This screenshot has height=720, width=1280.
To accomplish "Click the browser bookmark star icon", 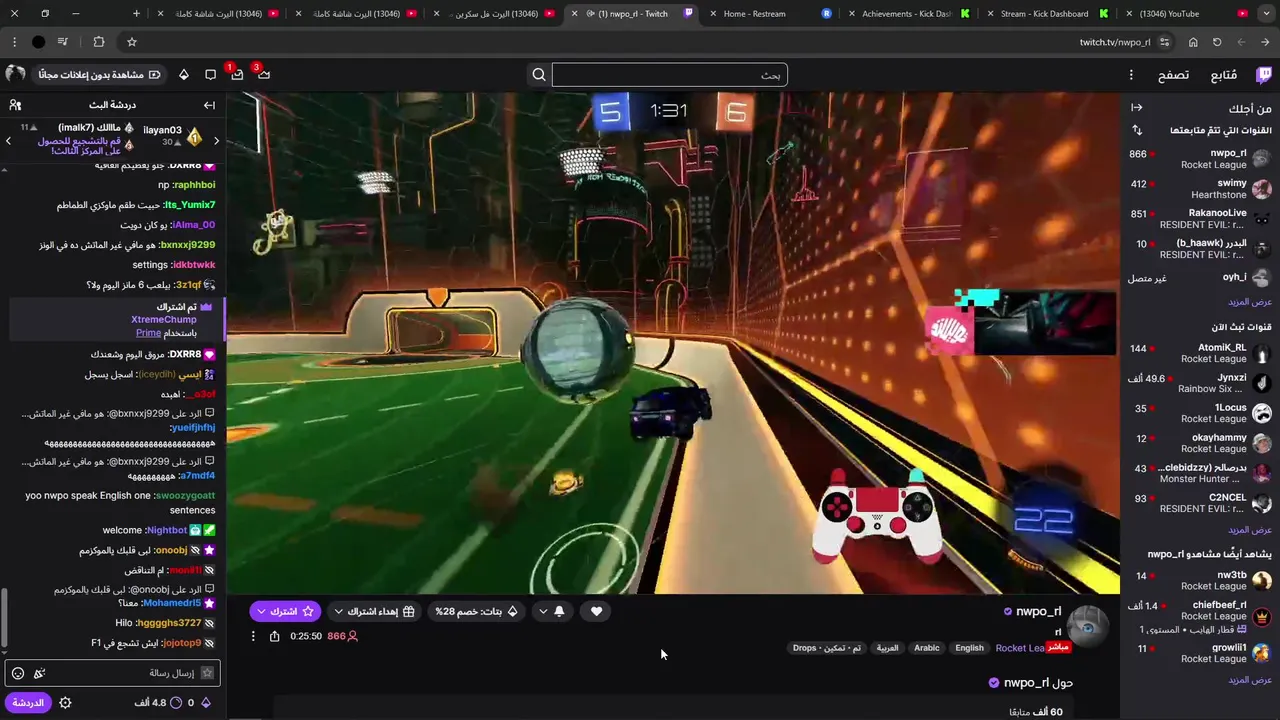I will click(x=131, y=42).
